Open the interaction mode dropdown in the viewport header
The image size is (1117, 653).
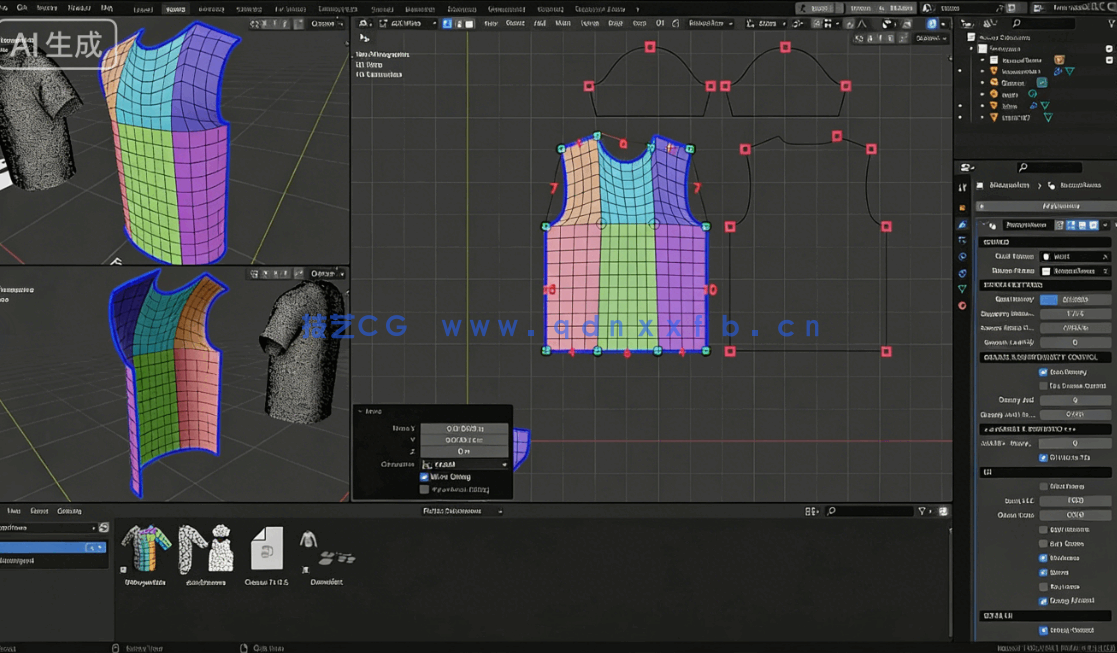410,22
